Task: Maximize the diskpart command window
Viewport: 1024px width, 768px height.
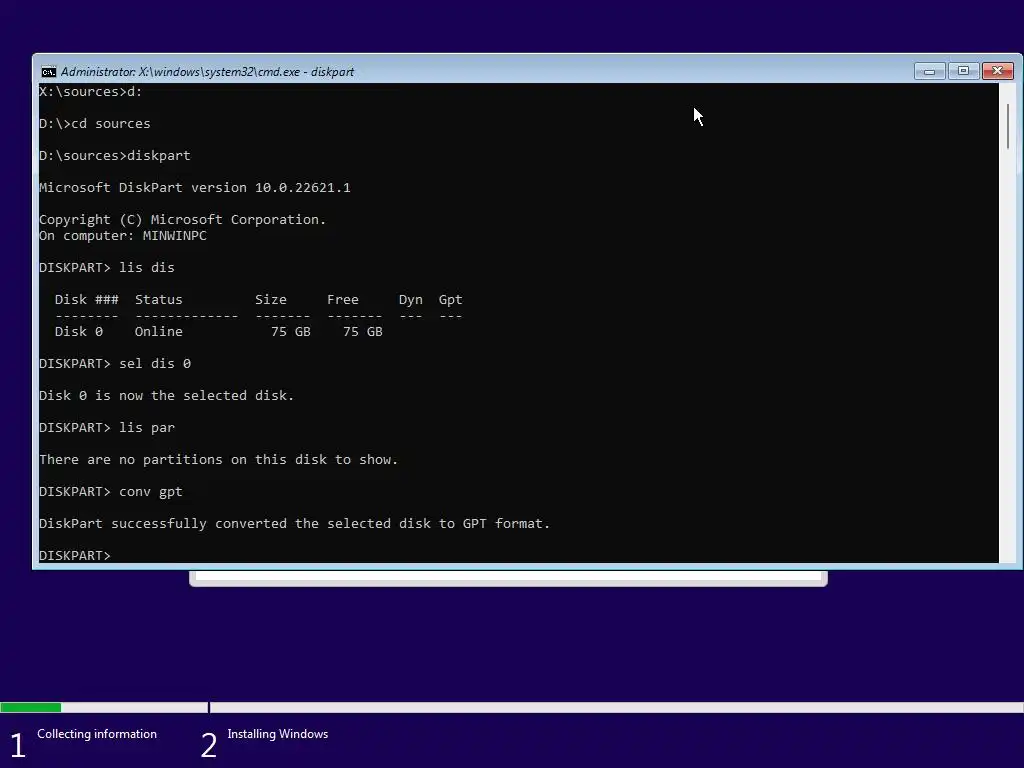Action: 963,71
